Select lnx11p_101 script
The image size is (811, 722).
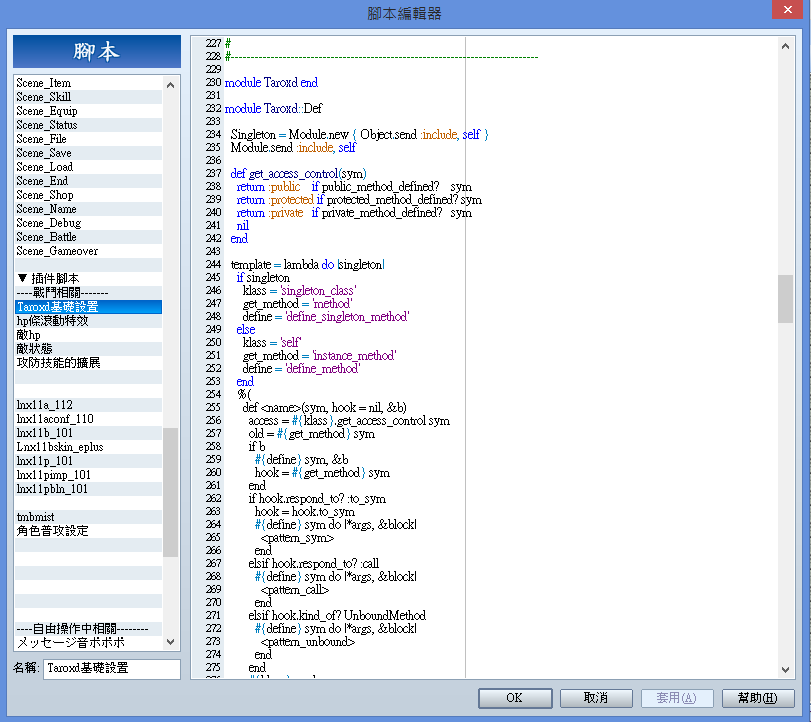(x=88, y=461)
